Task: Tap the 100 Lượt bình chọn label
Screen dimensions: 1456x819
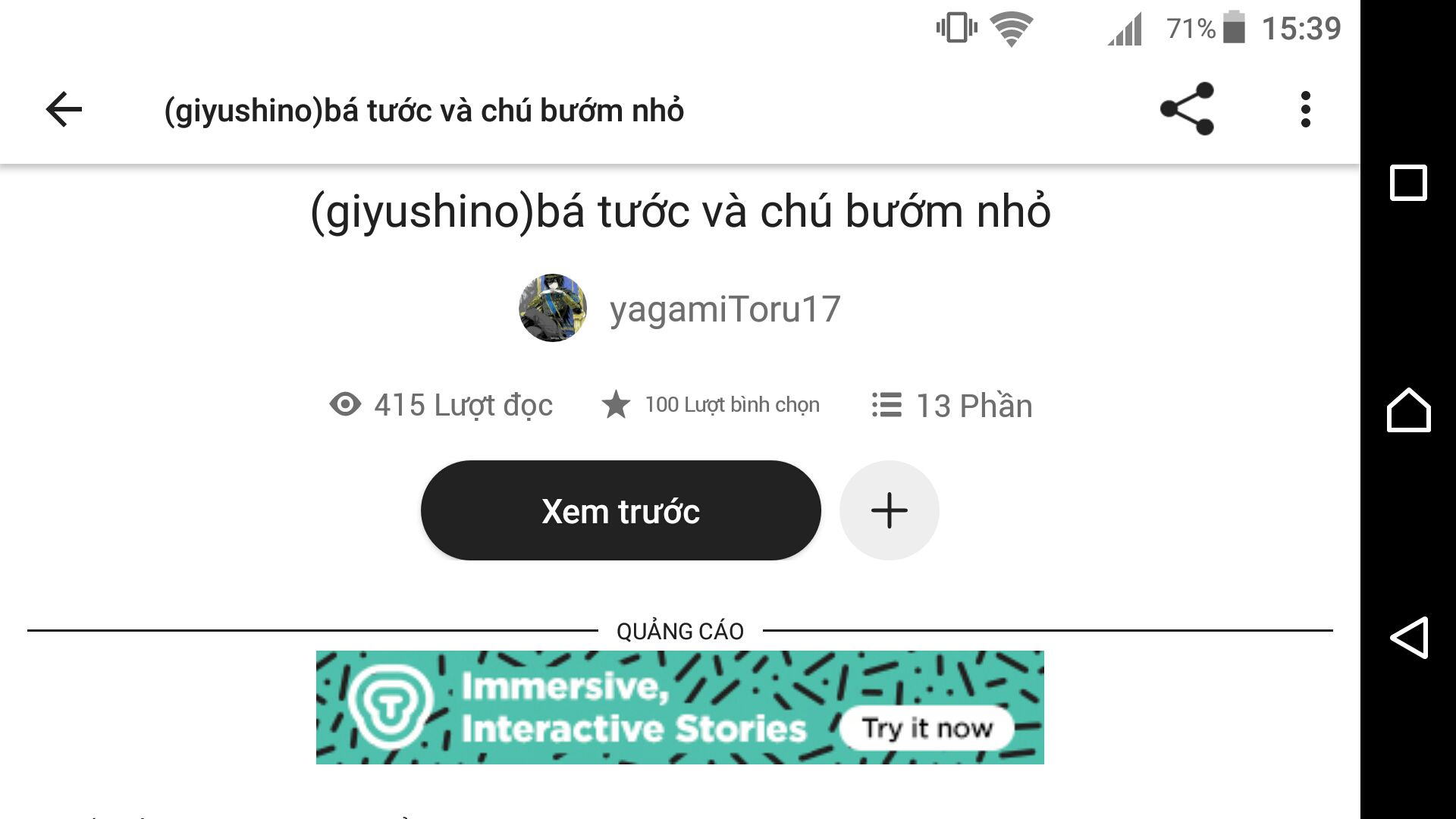Action: 732,405
